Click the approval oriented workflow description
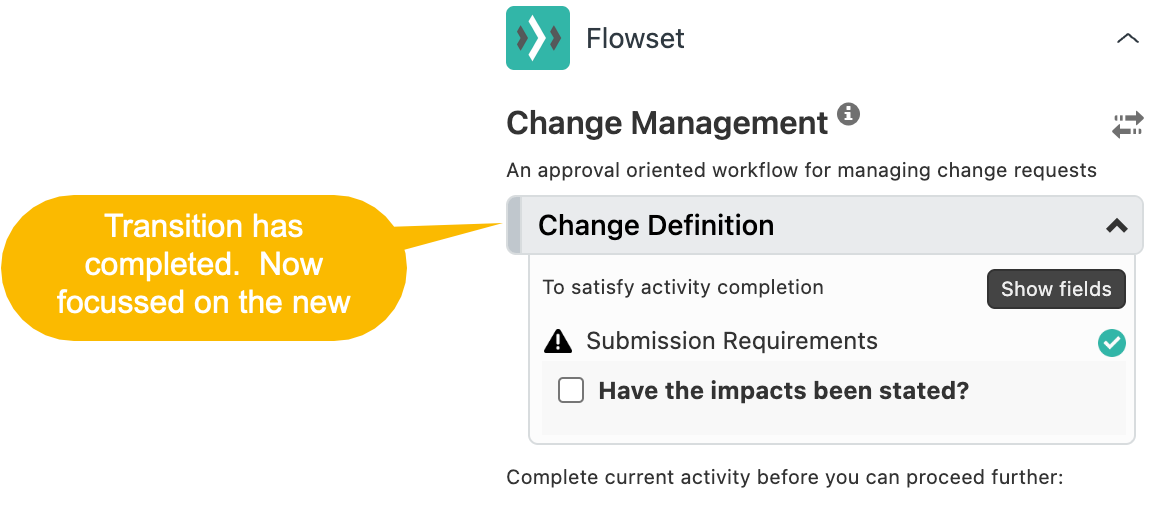 point(801,171)
